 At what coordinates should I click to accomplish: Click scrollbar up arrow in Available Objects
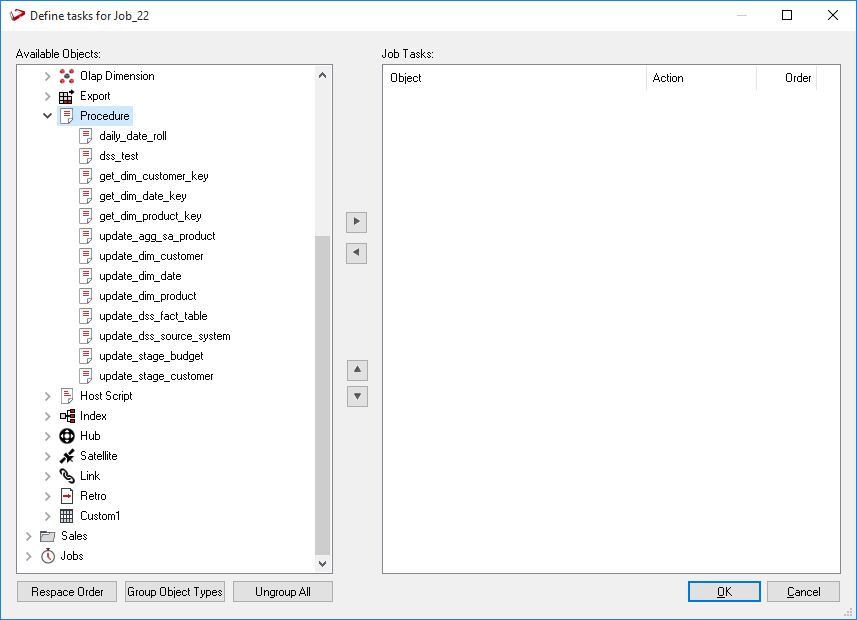pyautogui.click(x=322, y=75)
